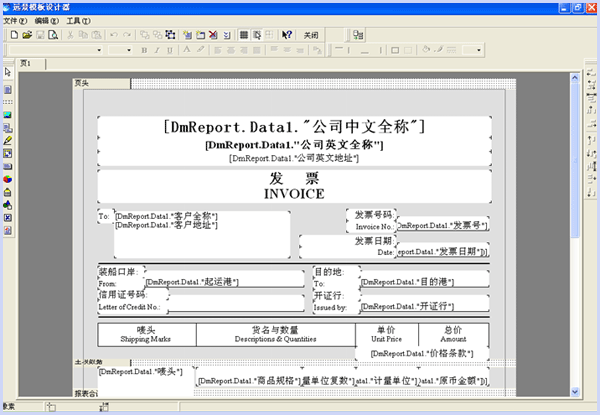
Task: Click the Paste clipboard icon
Action: click(x=96, y=35)
